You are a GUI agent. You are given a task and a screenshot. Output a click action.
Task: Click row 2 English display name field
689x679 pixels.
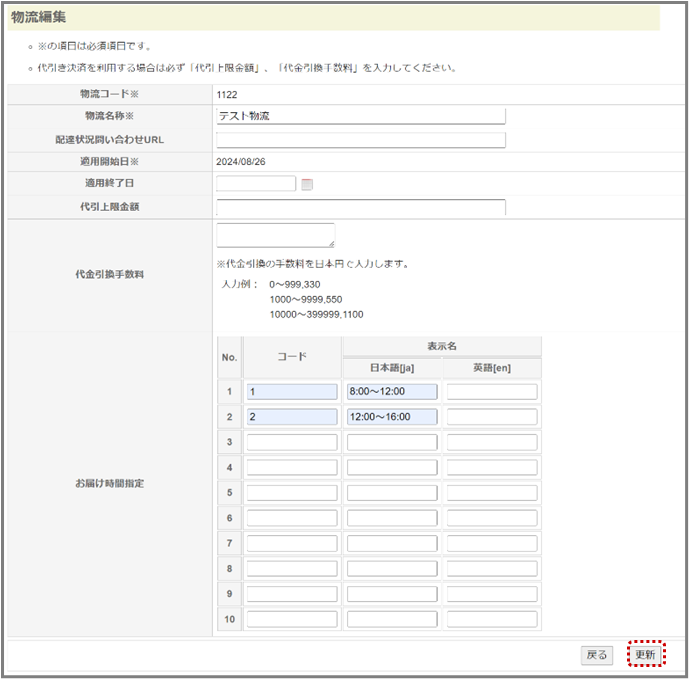coord(492,417)
